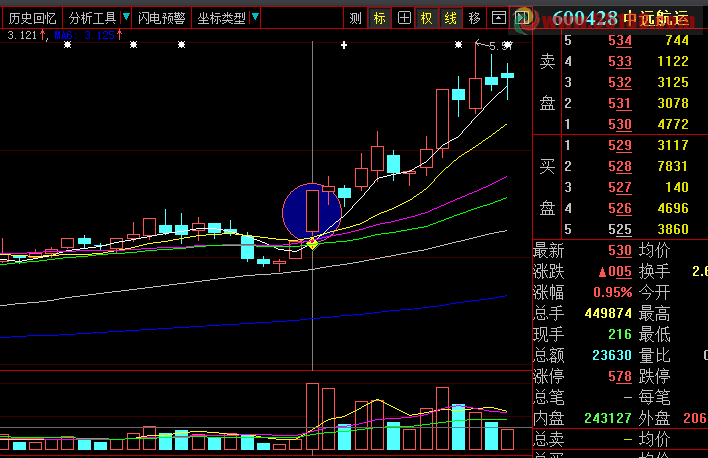Click the side panel toggle icon
708x458 pixels.
point(522,18)
